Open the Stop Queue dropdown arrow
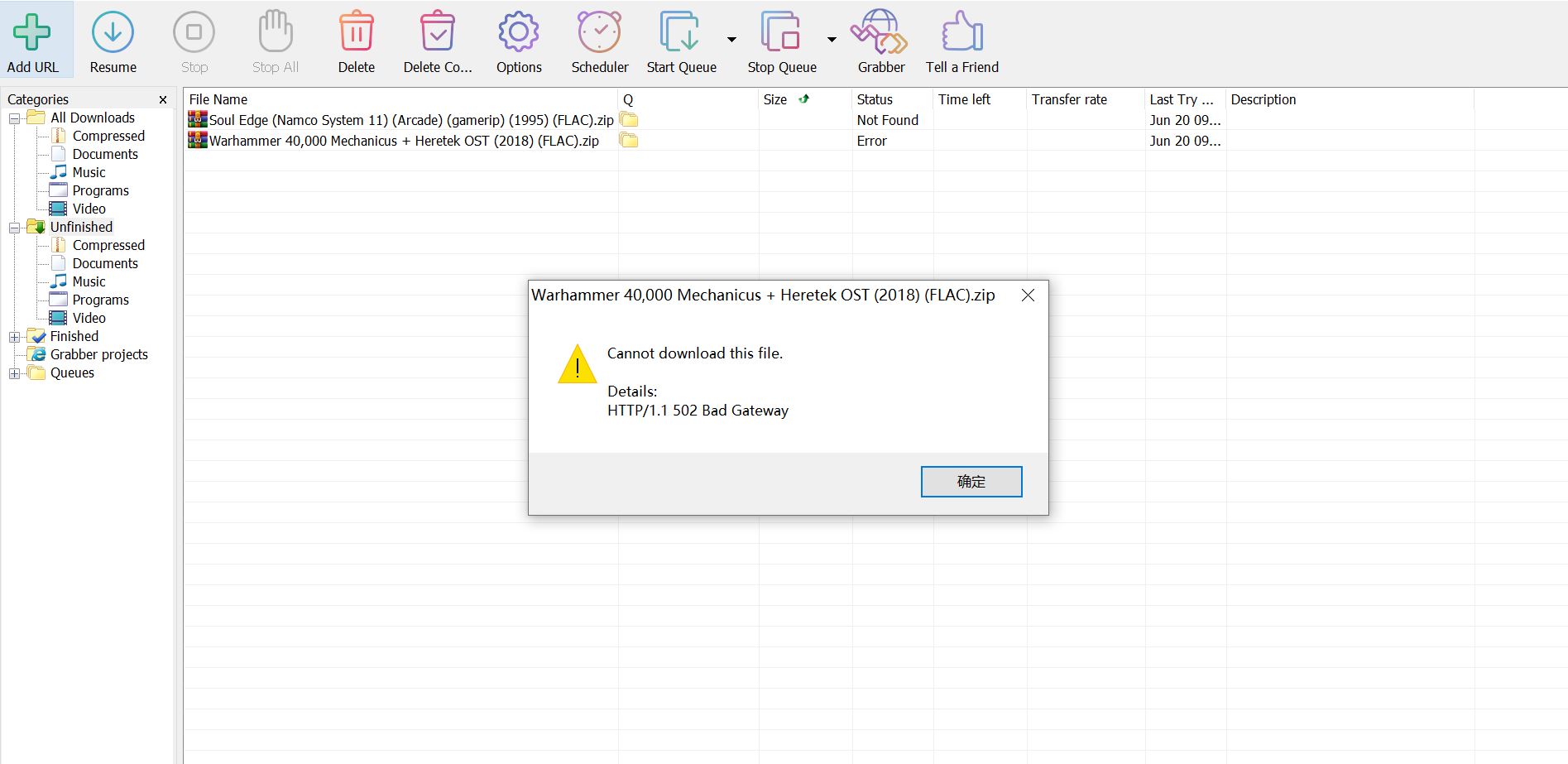1568x764 pixels. click(832, 40)
